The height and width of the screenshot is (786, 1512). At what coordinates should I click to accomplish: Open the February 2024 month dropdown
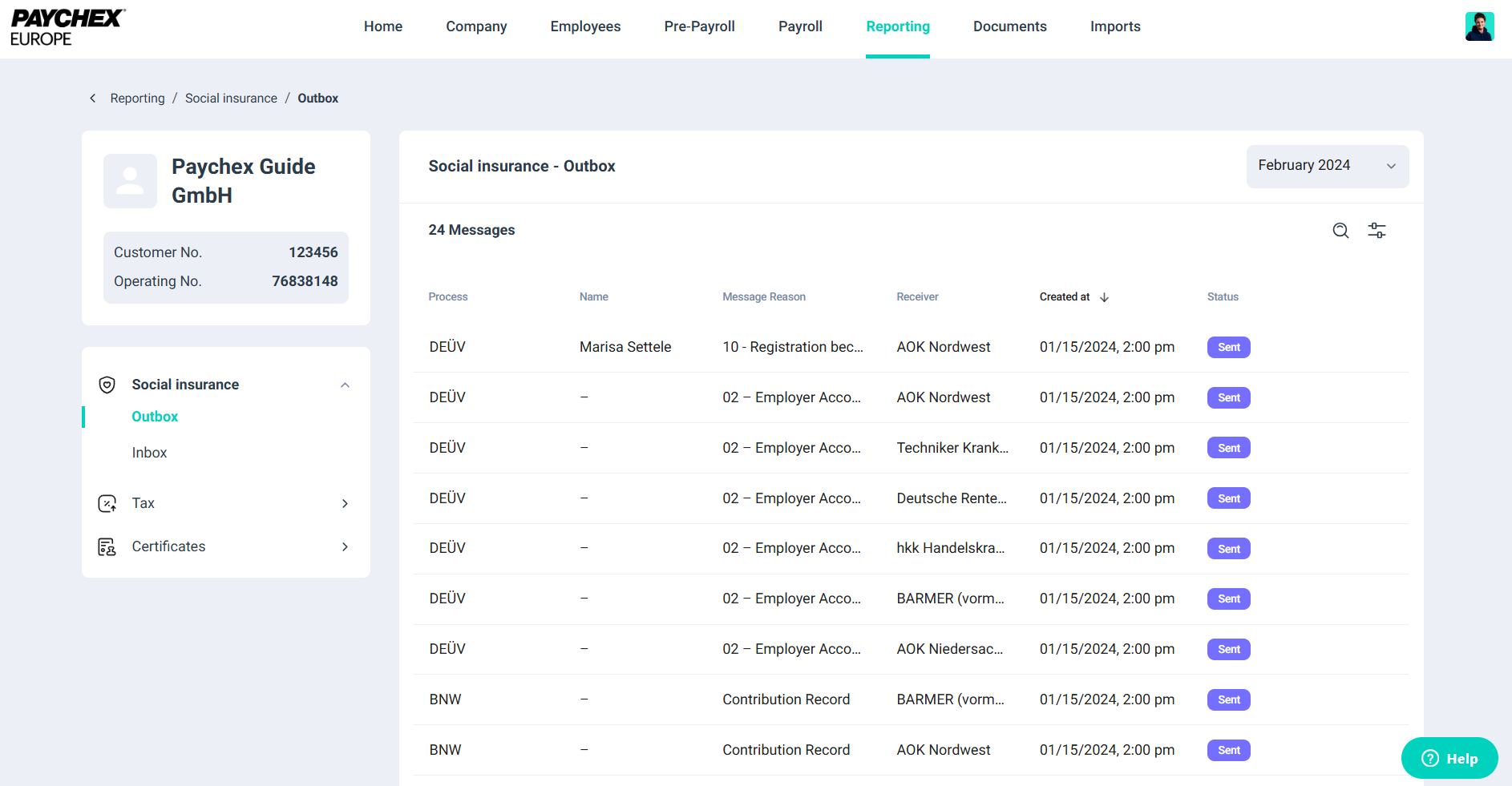coord(1327,166)
